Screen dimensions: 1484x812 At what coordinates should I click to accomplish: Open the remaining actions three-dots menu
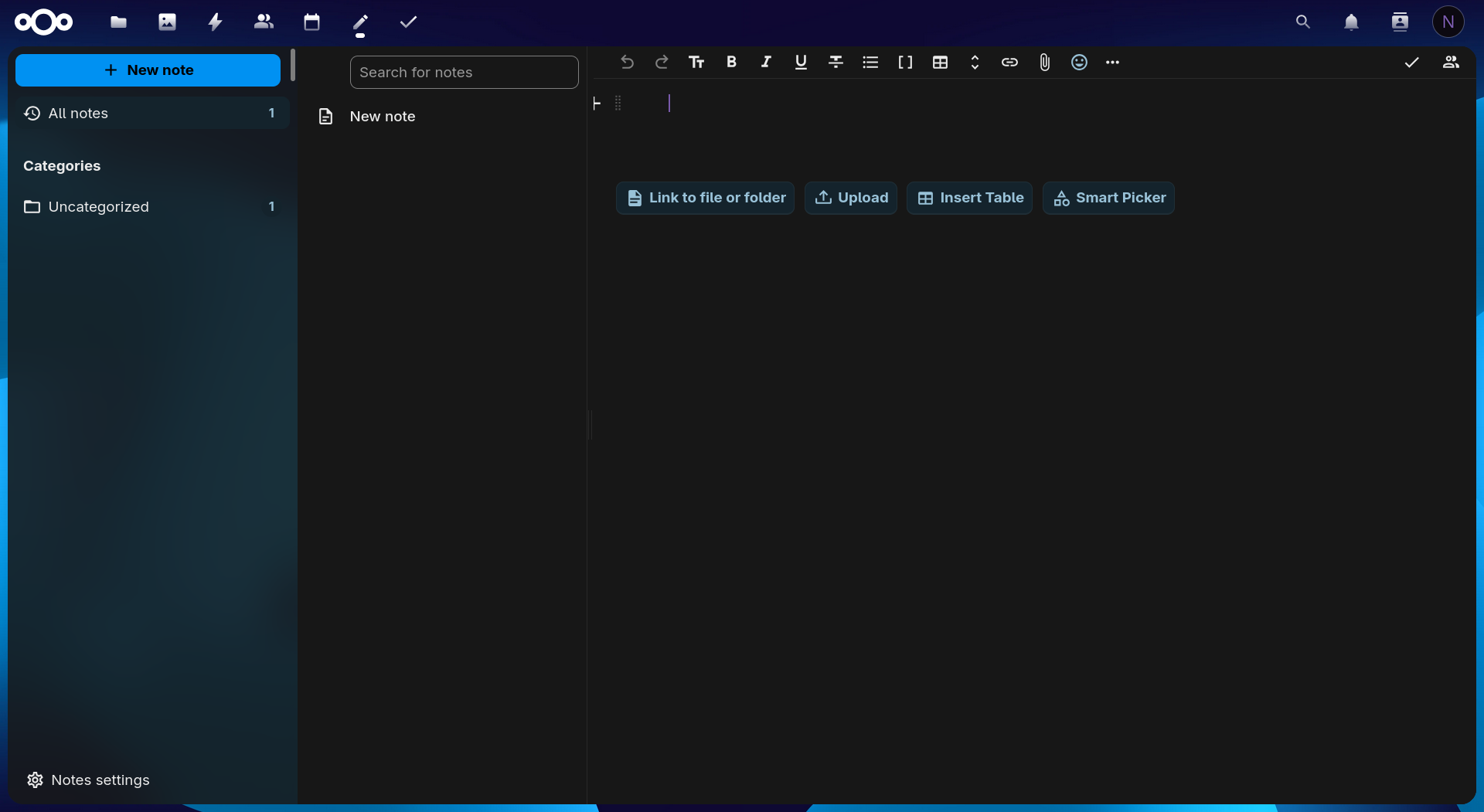click(x=1112, y=63)
